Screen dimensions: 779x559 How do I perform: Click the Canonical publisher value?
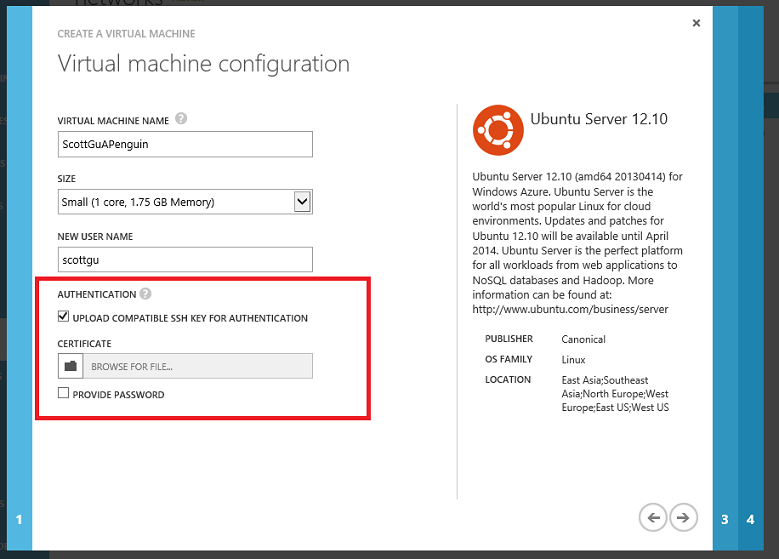tap(583, 339)
